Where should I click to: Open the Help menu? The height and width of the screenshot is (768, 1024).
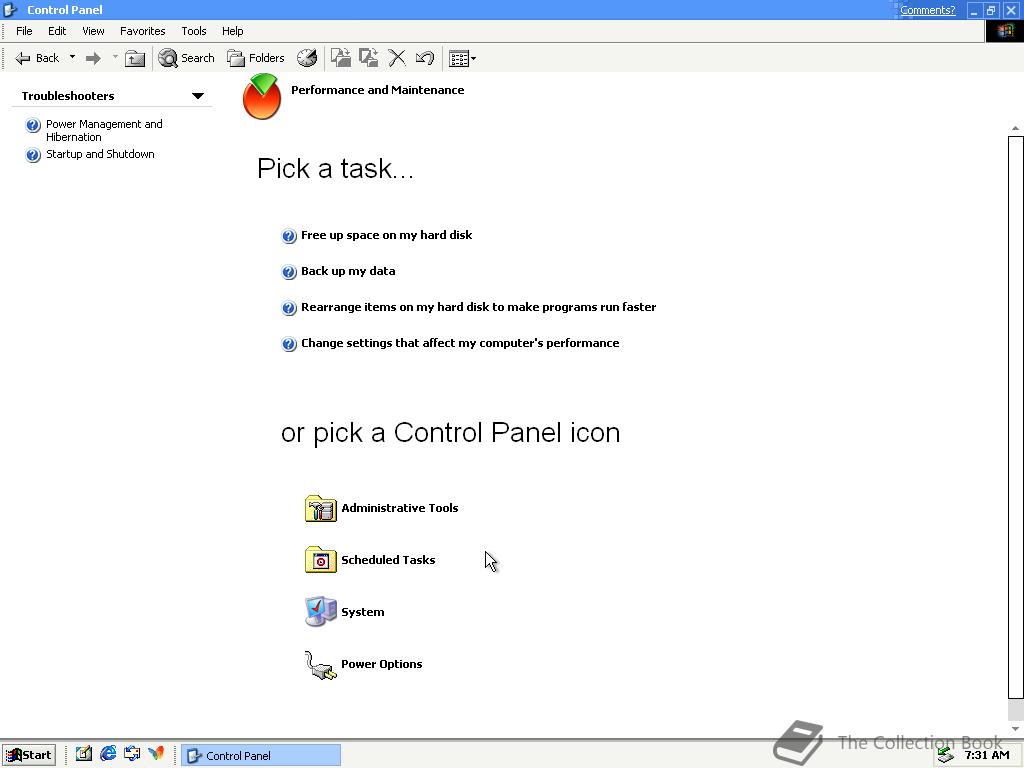coord(232,31)
